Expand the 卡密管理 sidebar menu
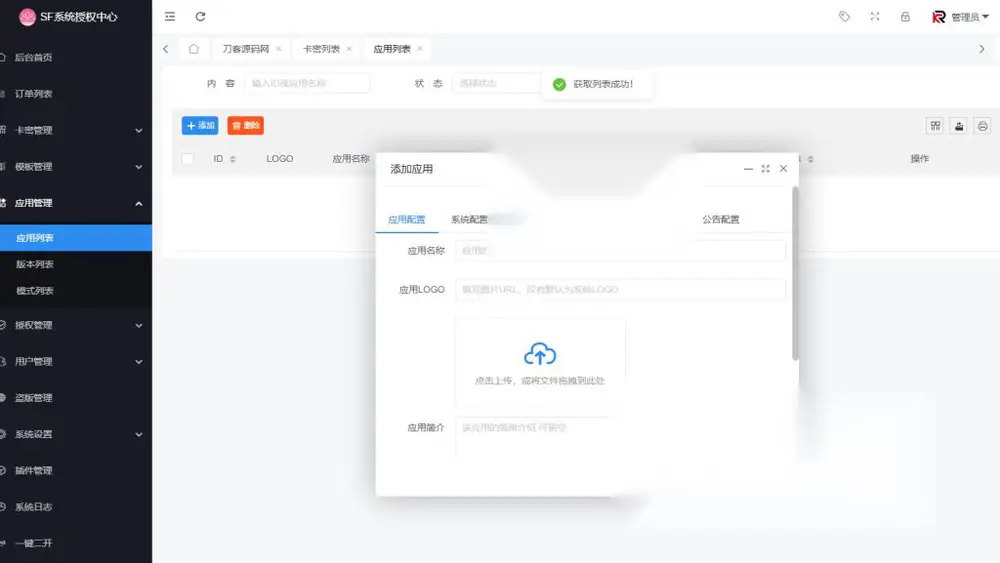 pyautogui.click(x=76, y=130)
